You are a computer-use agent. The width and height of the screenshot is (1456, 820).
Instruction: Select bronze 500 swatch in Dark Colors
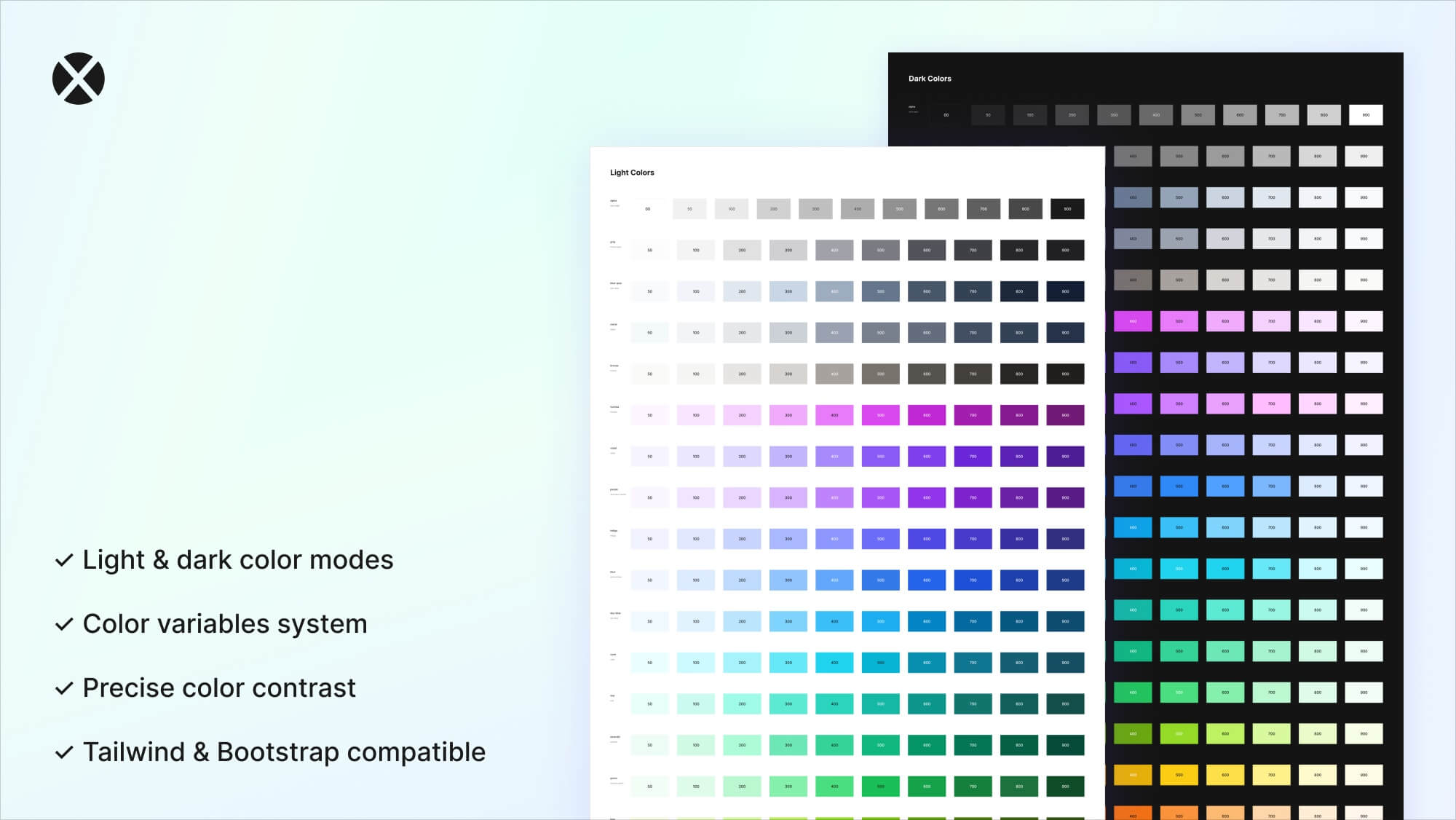pyautogui.click(x=1179, y=280)
